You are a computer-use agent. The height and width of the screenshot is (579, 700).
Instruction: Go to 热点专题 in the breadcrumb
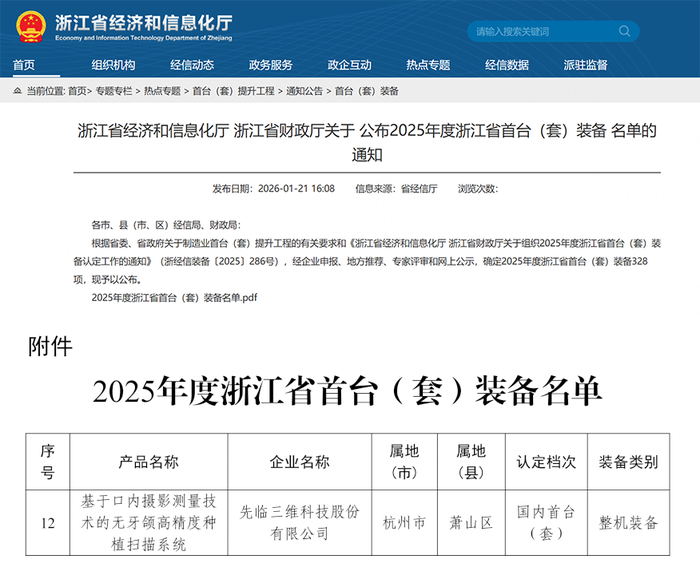click(162, 91)
